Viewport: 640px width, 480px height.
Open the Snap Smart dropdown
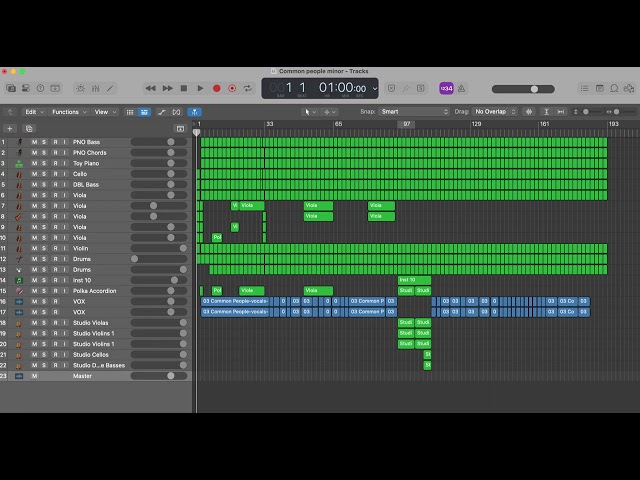414,112
